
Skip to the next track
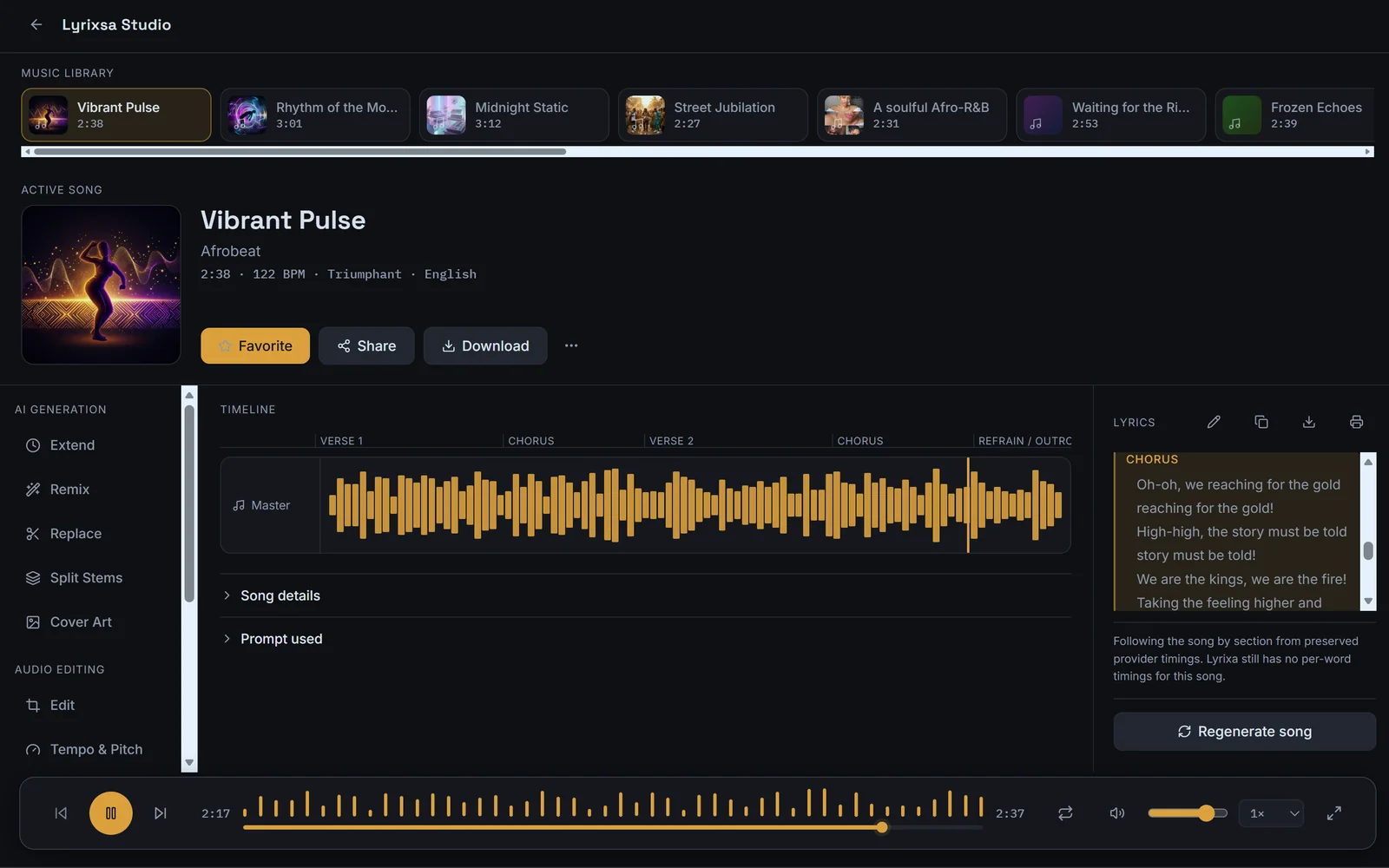coord(161,813)
